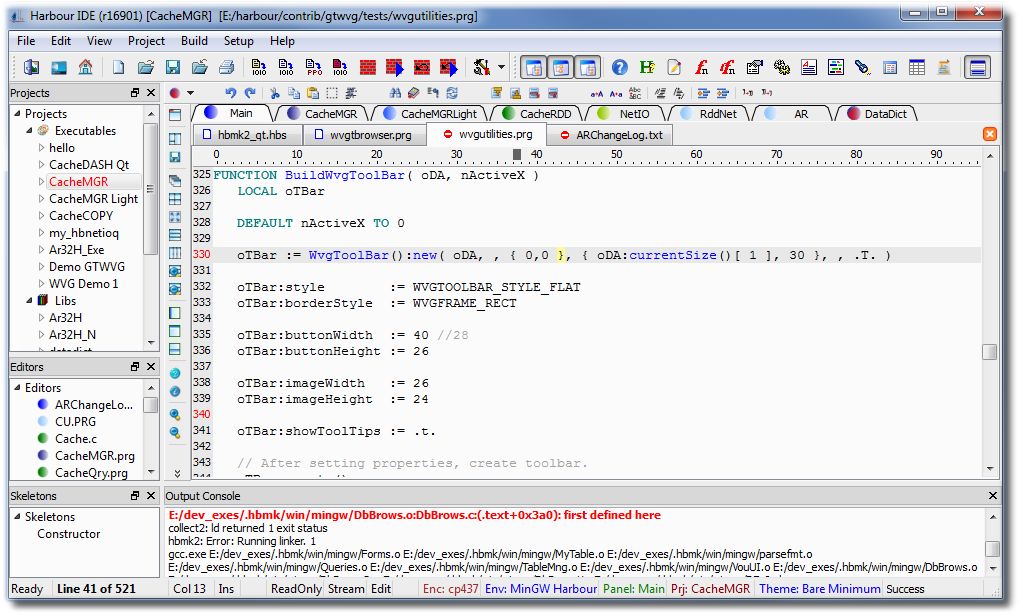Screen dimensions: 1023x616
Task: Click the save diskette toolbar icon
Action: 172,68
